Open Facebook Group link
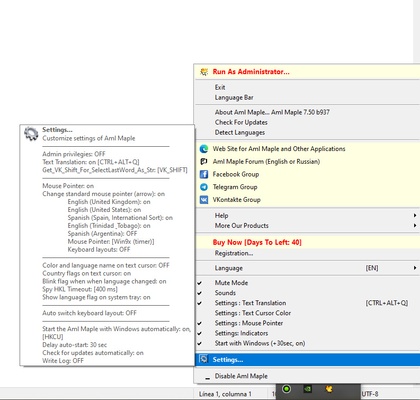 click(236, 174)
